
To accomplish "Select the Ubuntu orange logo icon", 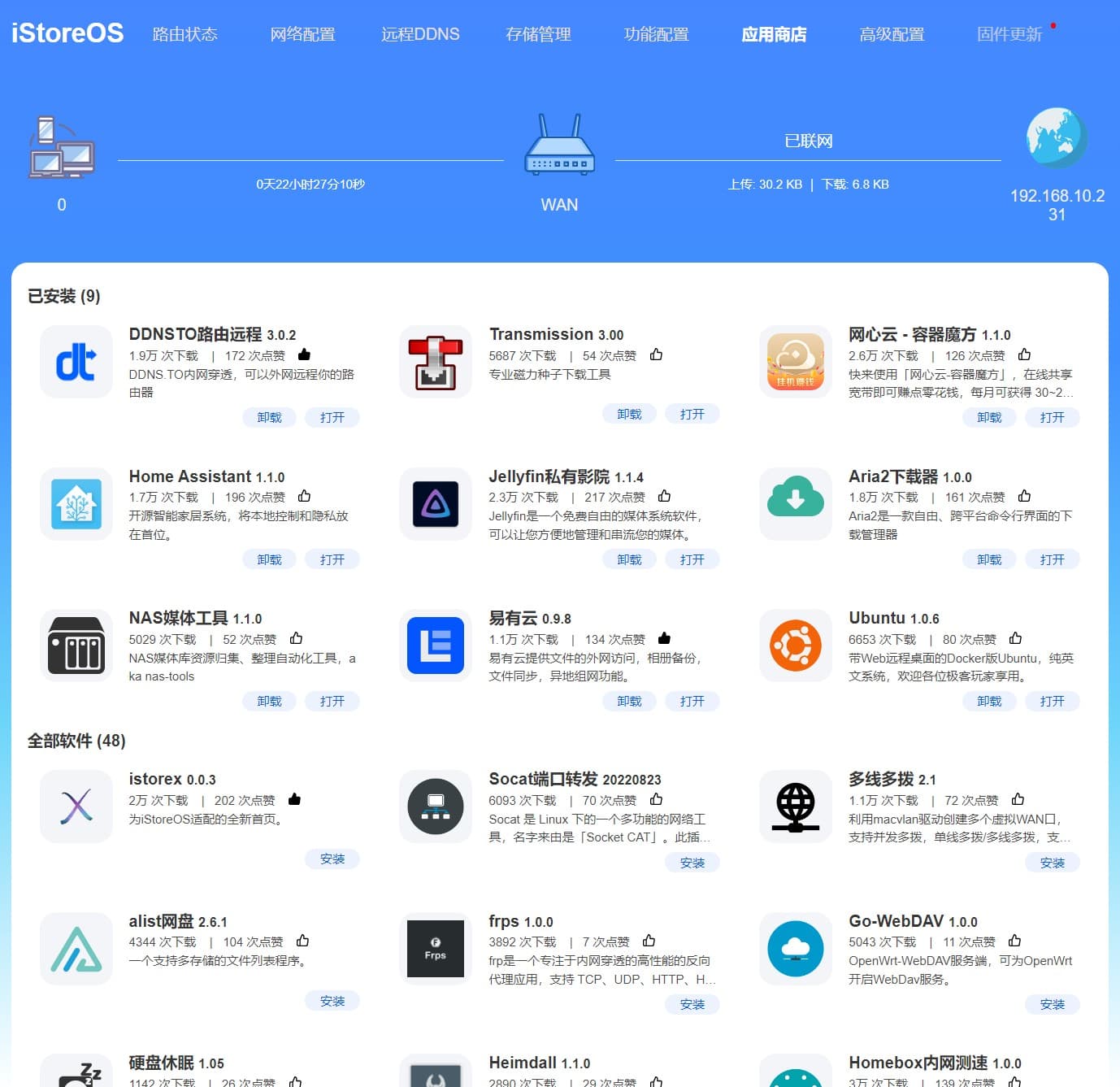I will 795,646.
